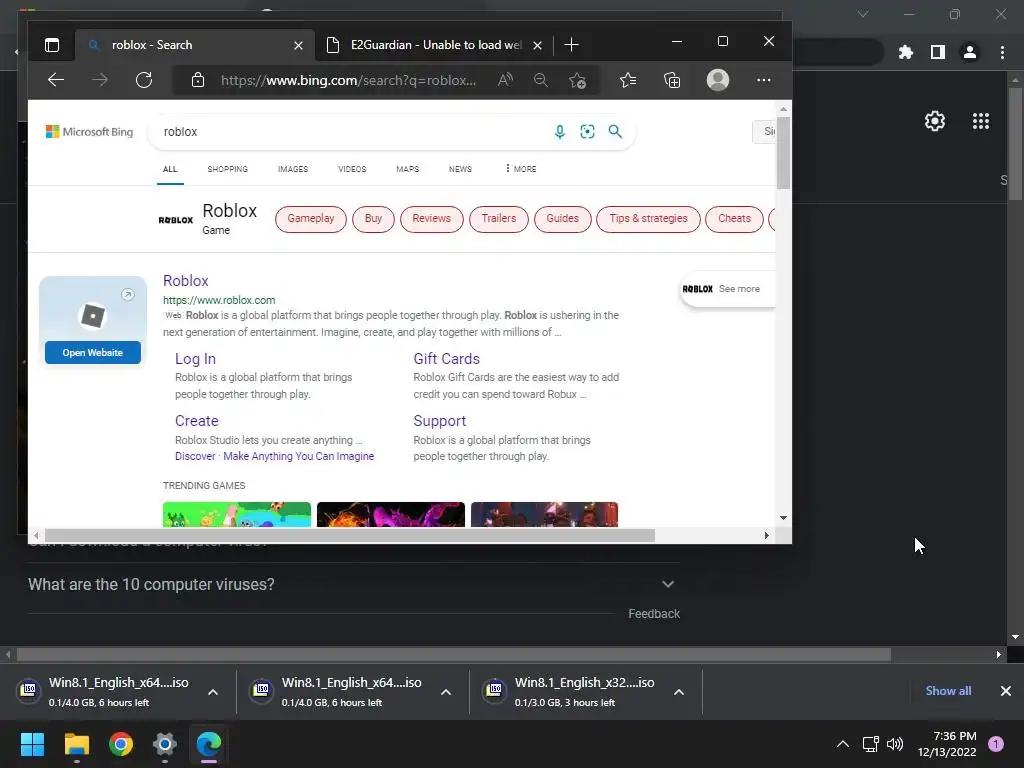
Task: Open new tab in Edge
Action: tap(571, 45)
